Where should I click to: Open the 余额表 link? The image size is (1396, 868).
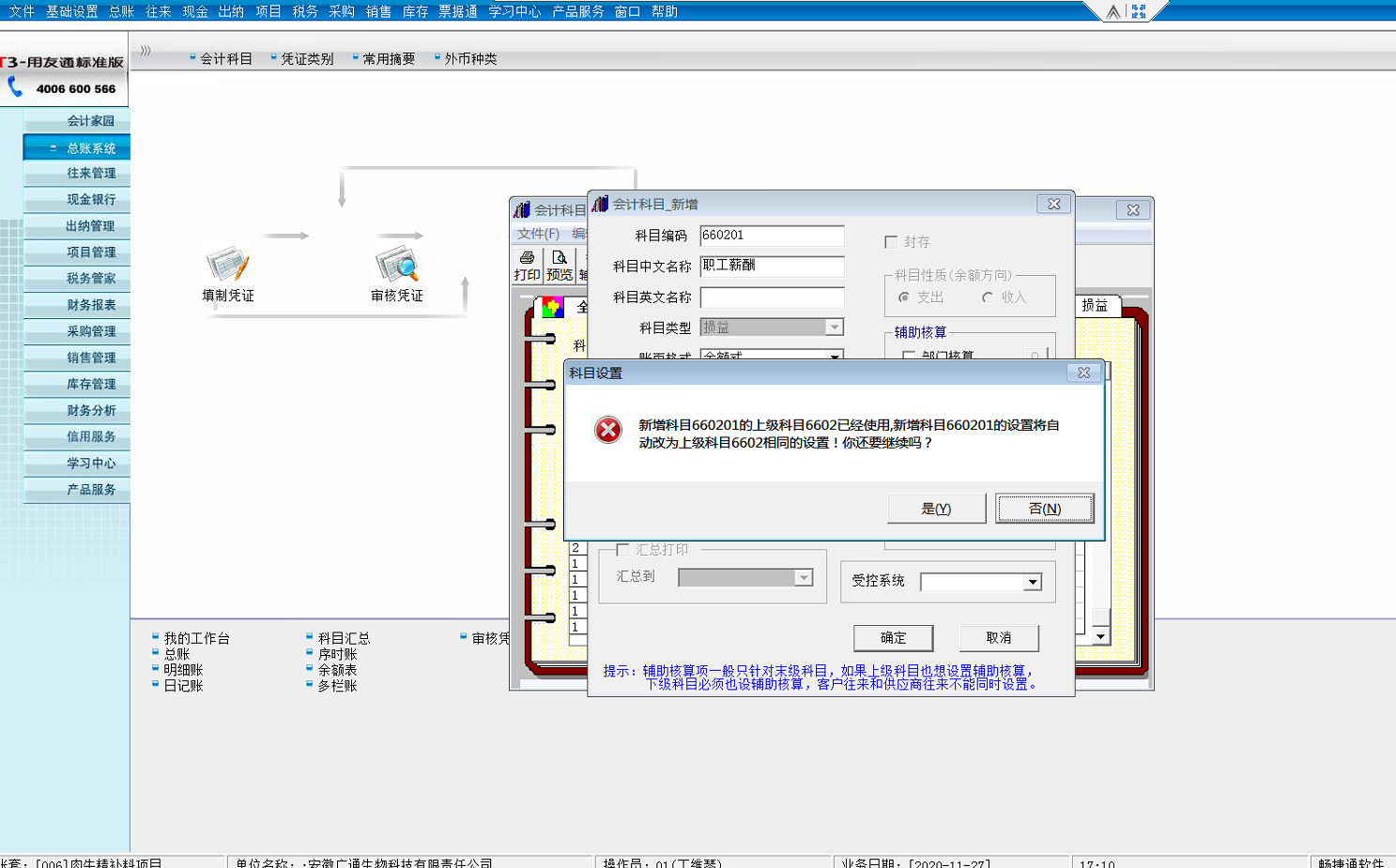(x=337, y=670)
